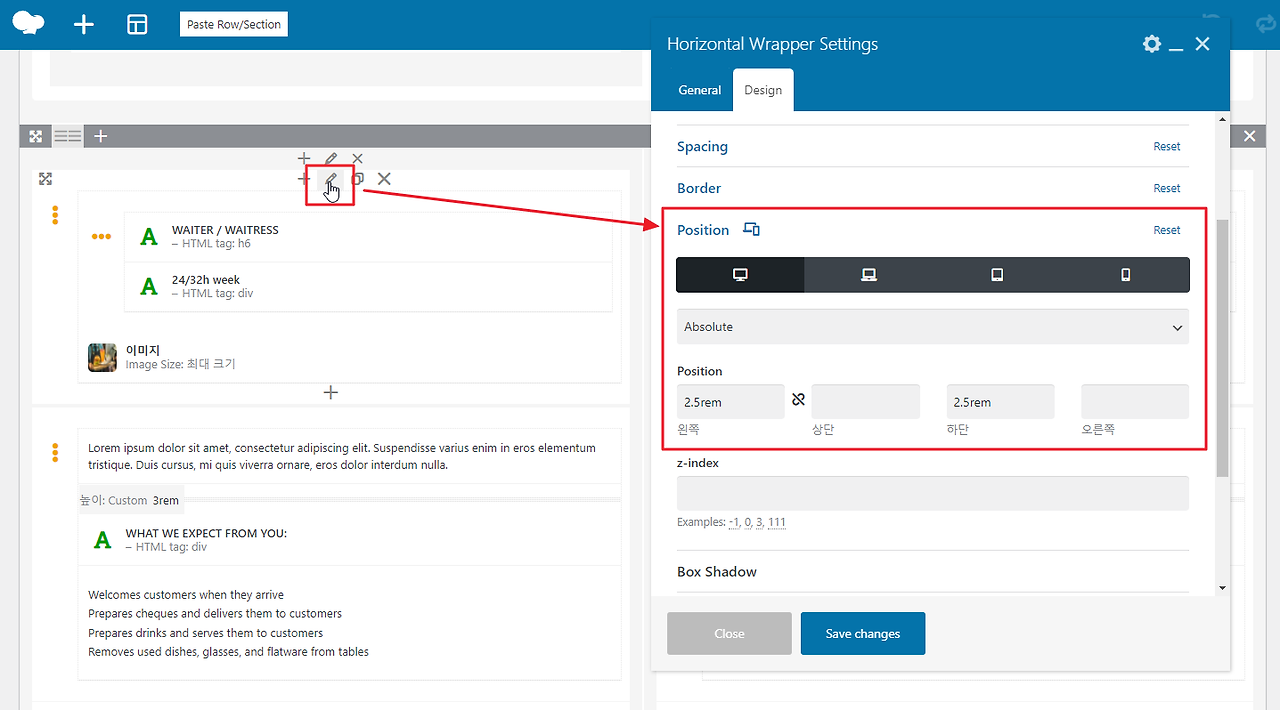Toggle the link values icon between position fields

tap(798, 400)
